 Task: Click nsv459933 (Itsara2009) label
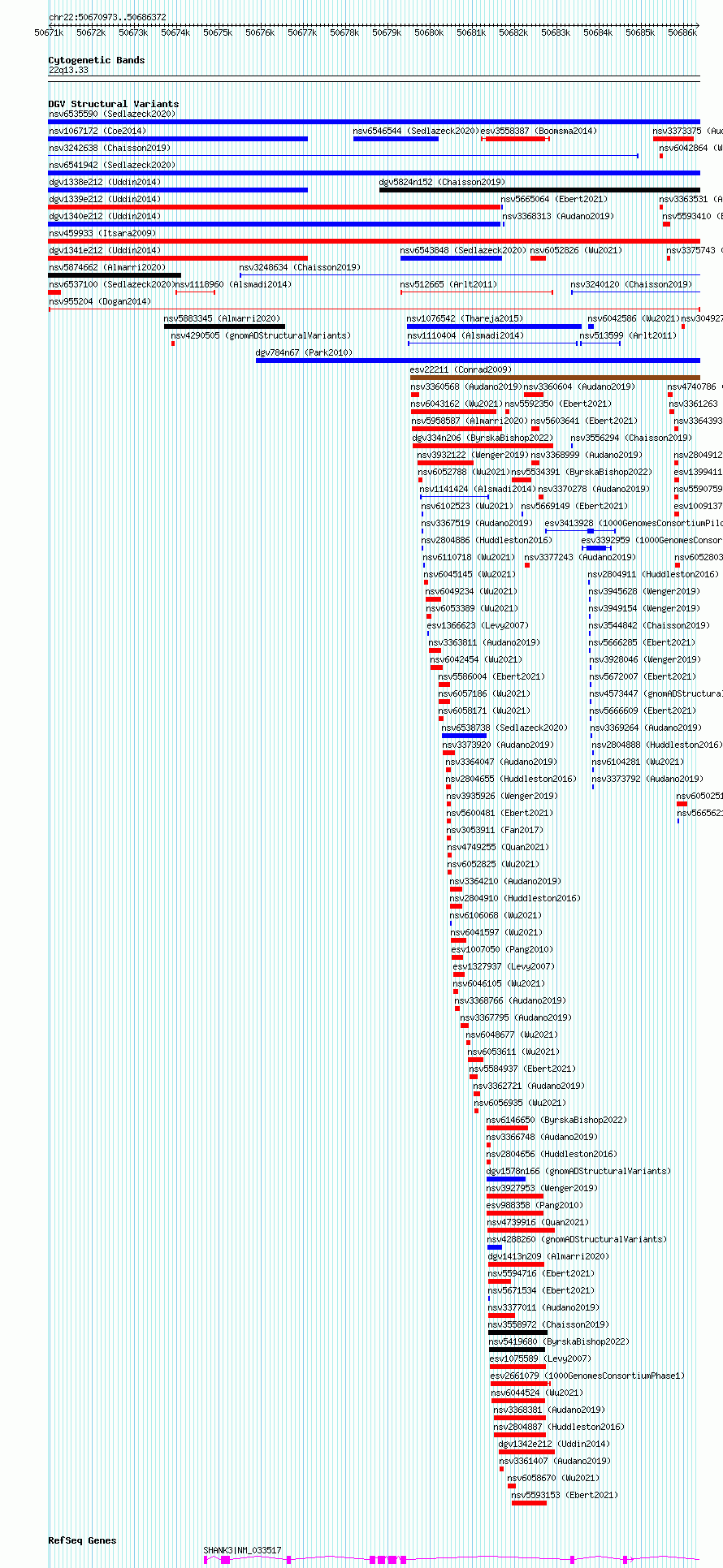click(x=102, y=233)
